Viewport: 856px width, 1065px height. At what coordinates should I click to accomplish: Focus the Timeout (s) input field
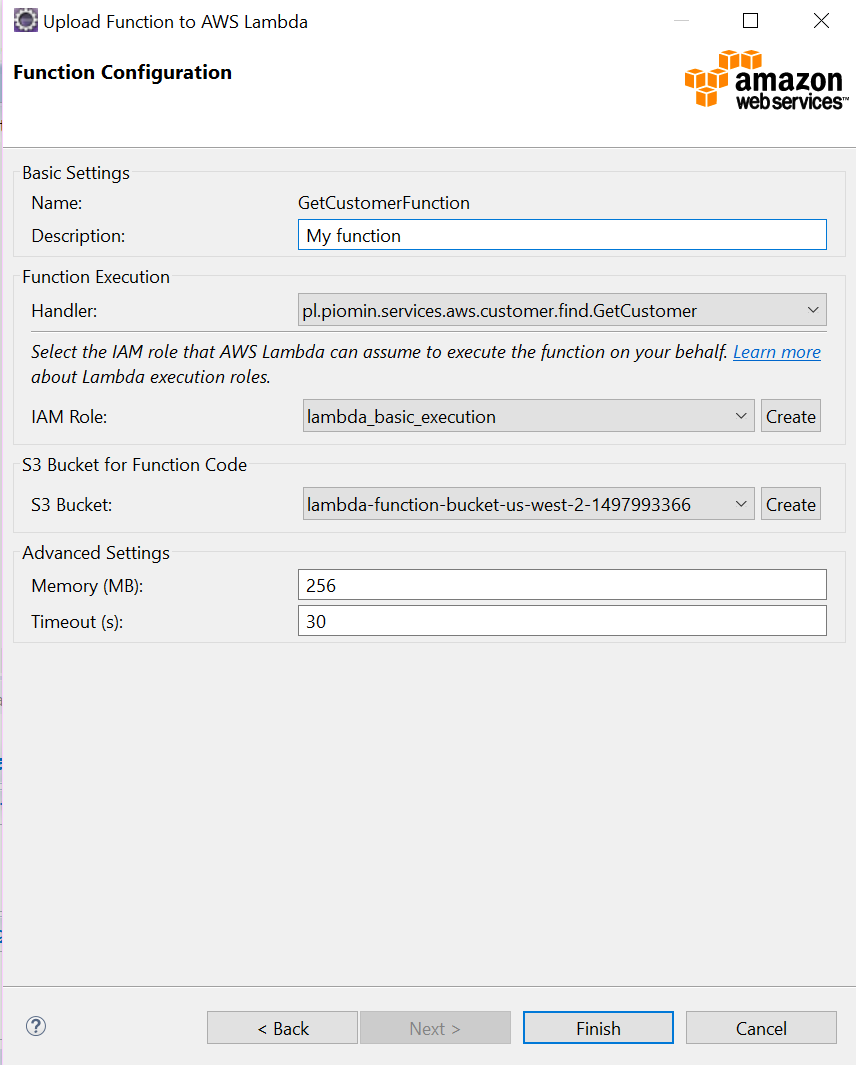[562, 621]
